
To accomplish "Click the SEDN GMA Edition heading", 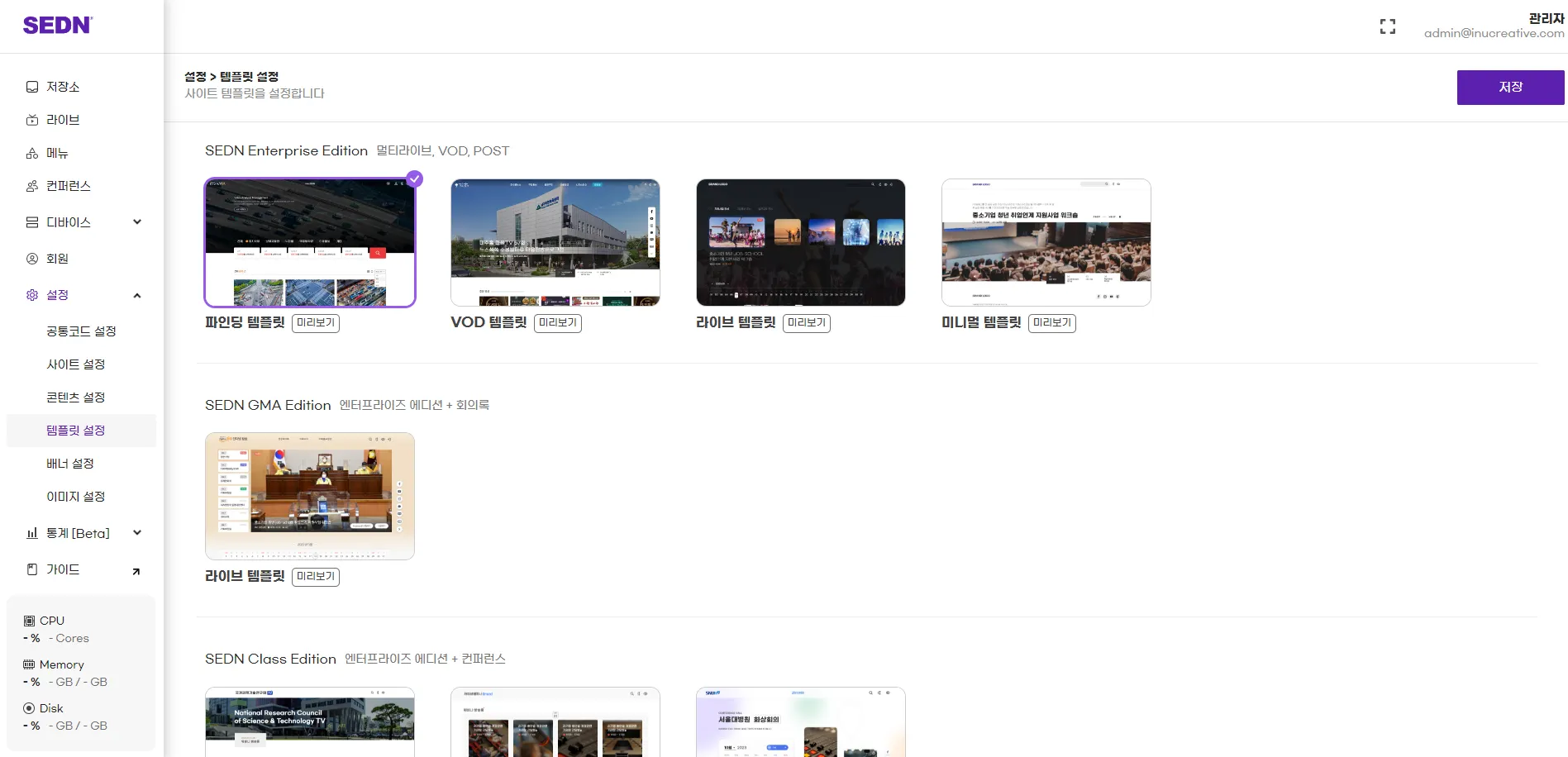I will (x=268, y=405).
